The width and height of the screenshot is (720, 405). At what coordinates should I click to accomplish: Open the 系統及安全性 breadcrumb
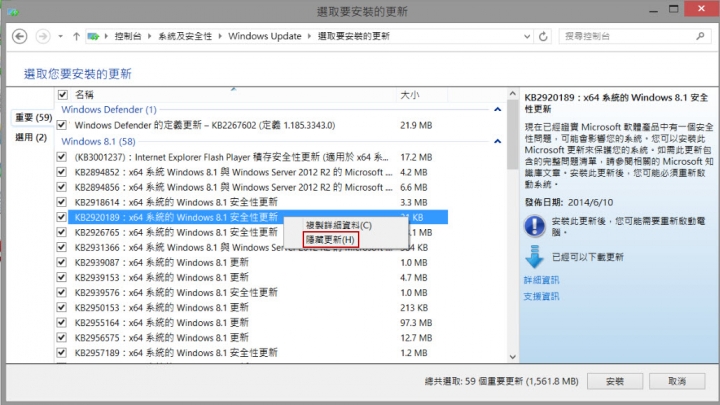(x=185, y=36)
